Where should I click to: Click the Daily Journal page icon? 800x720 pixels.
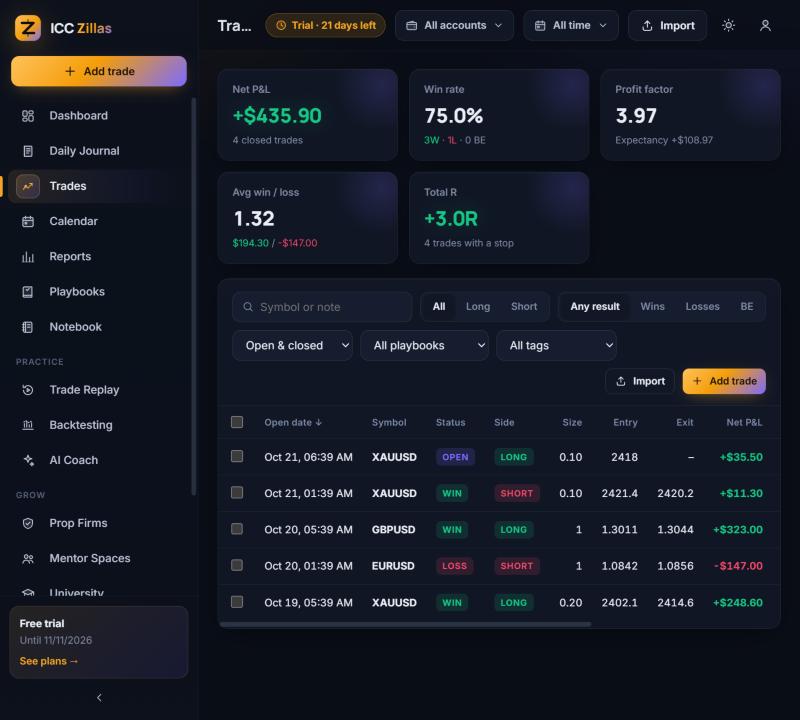28,151
